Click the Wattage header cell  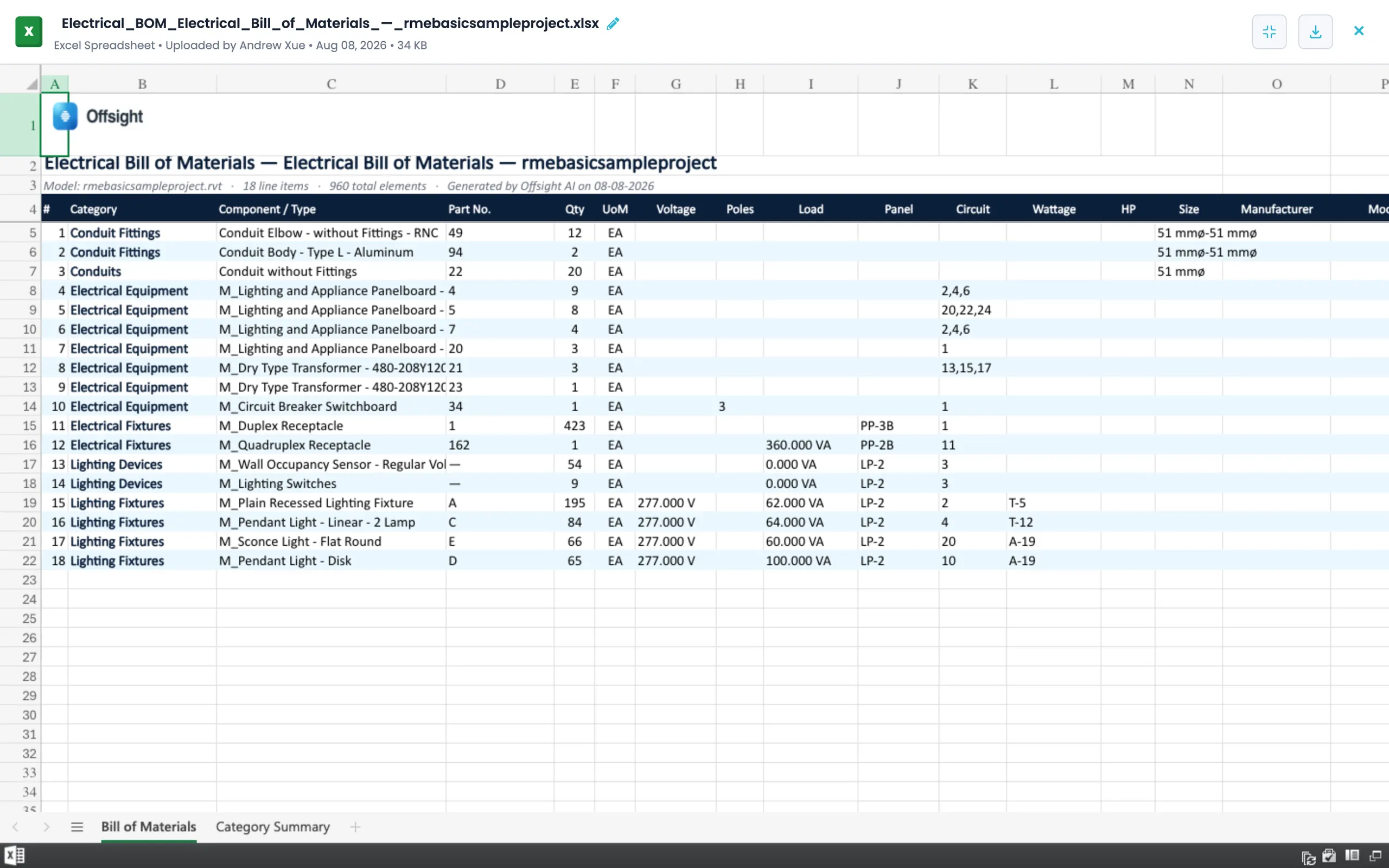(1054, 209)
